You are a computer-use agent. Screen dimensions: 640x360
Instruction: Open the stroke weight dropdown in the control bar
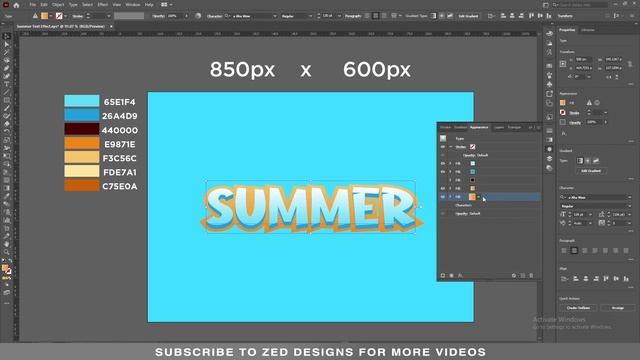click(109, 16)
